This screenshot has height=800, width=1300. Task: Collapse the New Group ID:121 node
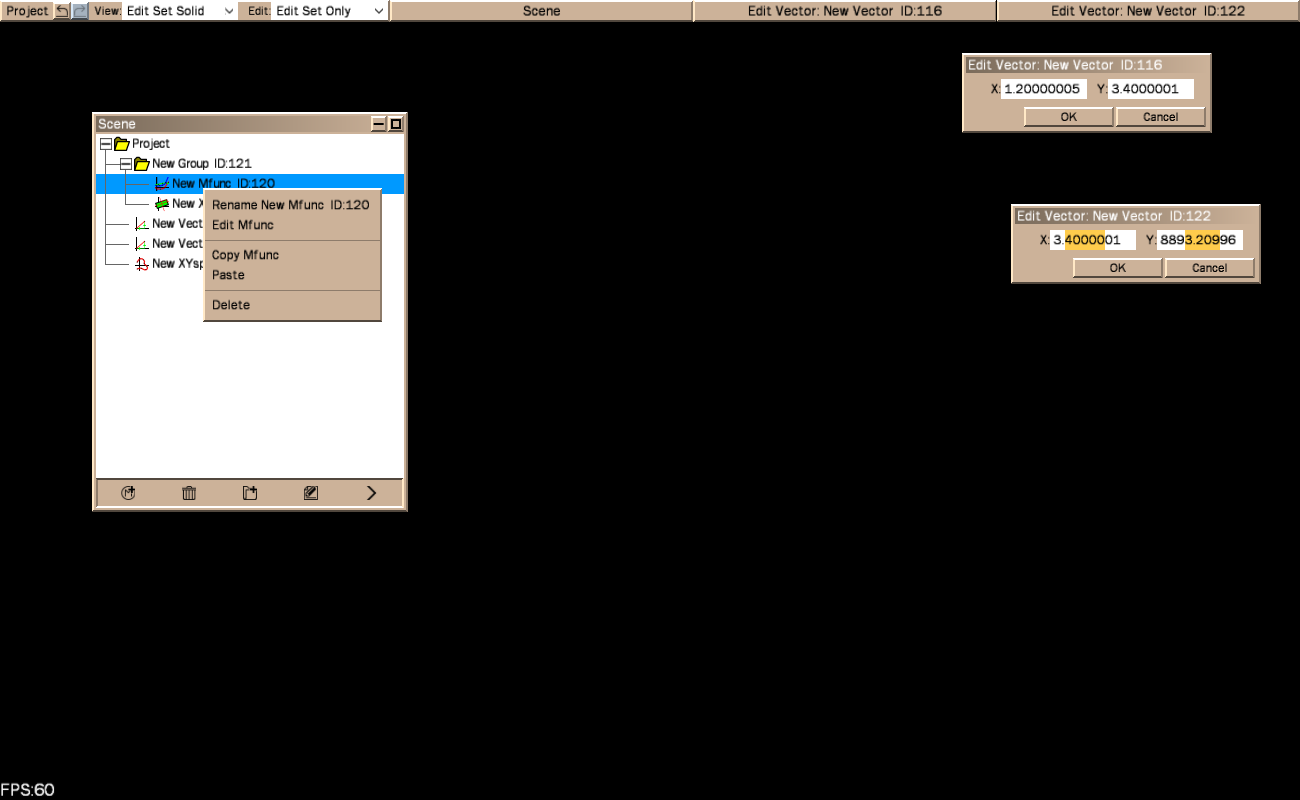point(126,164)
